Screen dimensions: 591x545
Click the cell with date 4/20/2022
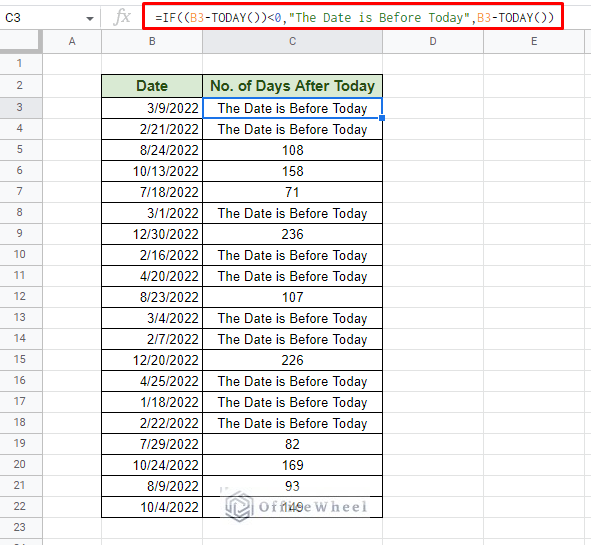click(x=152, y=276)
